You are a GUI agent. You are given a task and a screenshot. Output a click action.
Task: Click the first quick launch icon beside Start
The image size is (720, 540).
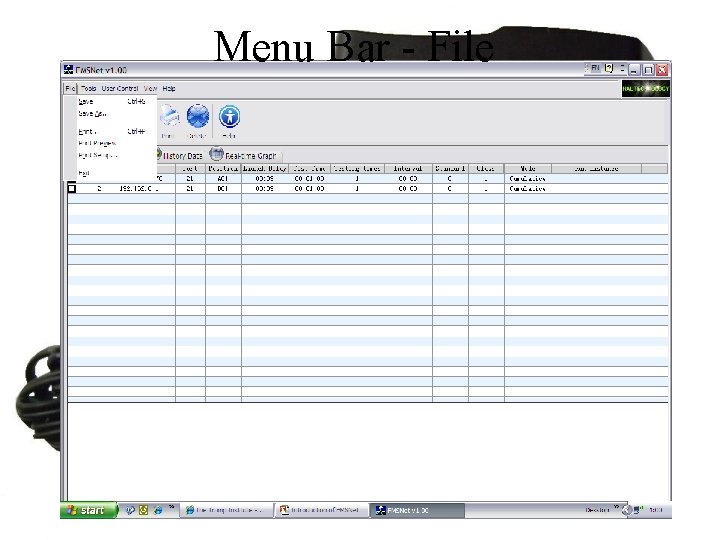click(x=130, y=510)
